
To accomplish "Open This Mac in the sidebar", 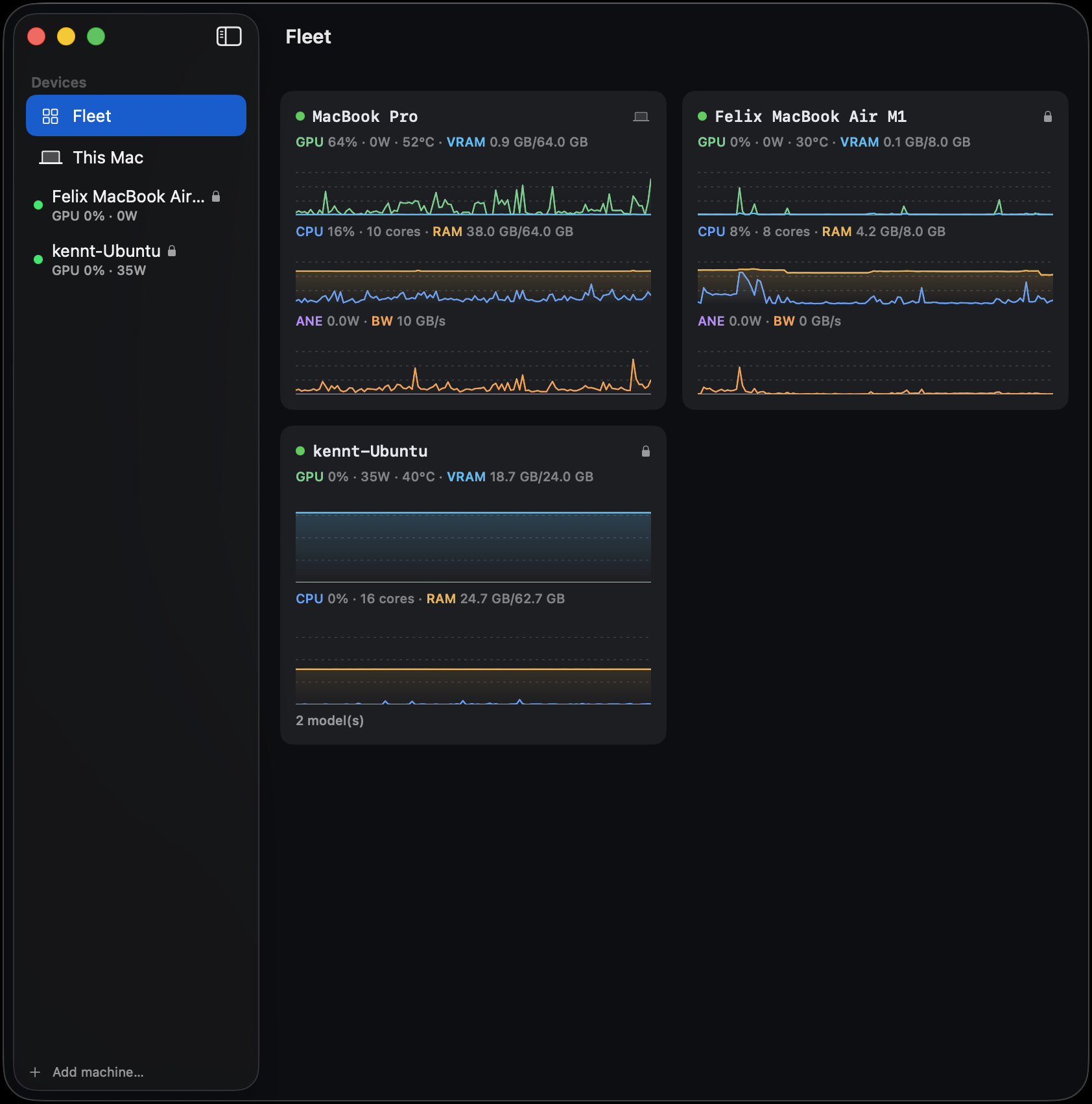I will pos(136,158).
